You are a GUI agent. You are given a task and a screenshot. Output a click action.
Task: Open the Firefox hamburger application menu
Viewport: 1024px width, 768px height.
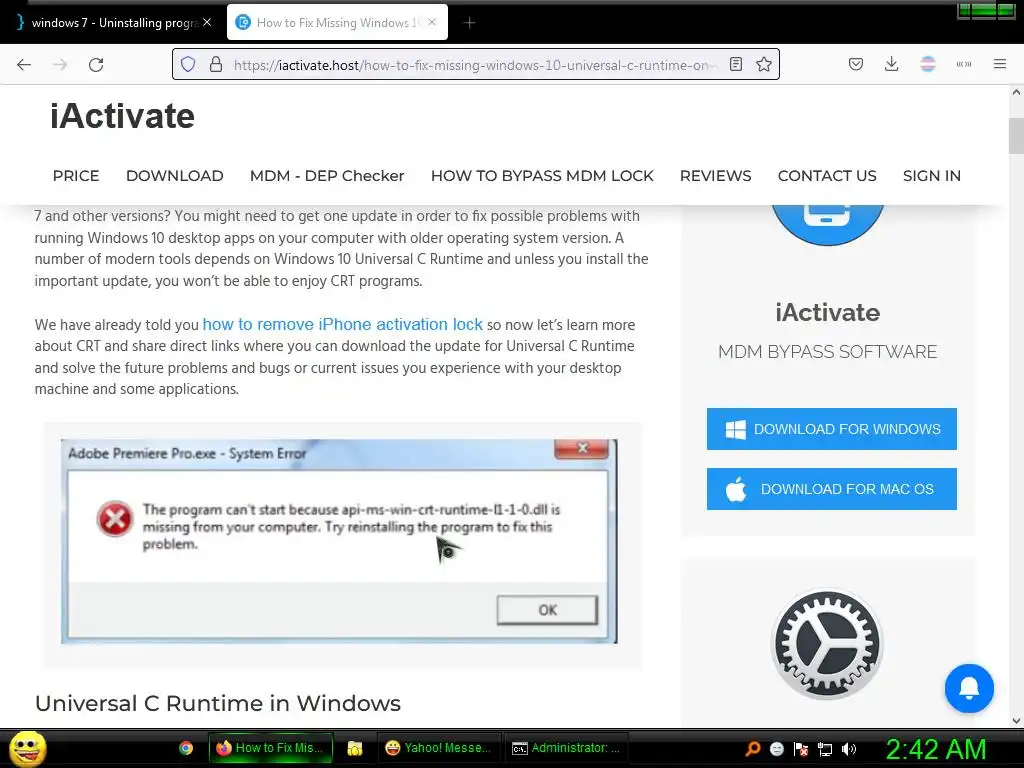[999, 64]
